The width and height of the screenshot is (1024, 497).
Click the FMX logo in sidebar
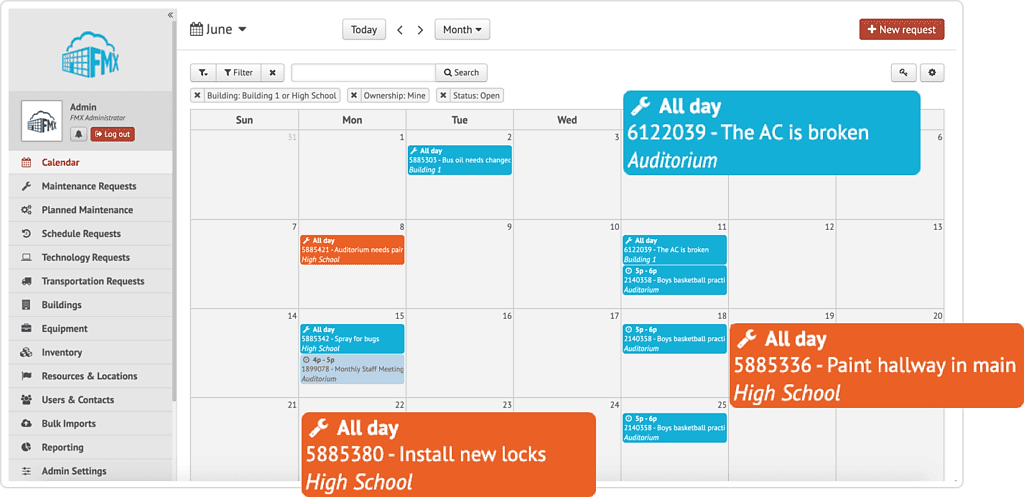pyautogui.click(x=90, y=56)
